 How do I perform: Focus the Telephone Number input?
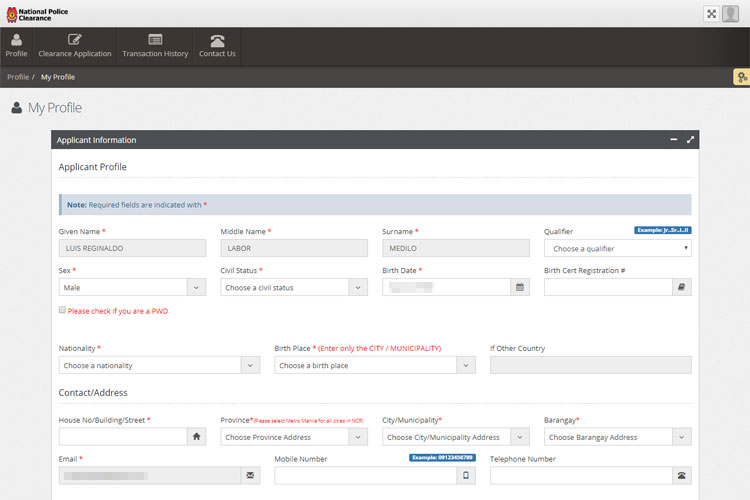pyautogui.click(x=581, y=476)
